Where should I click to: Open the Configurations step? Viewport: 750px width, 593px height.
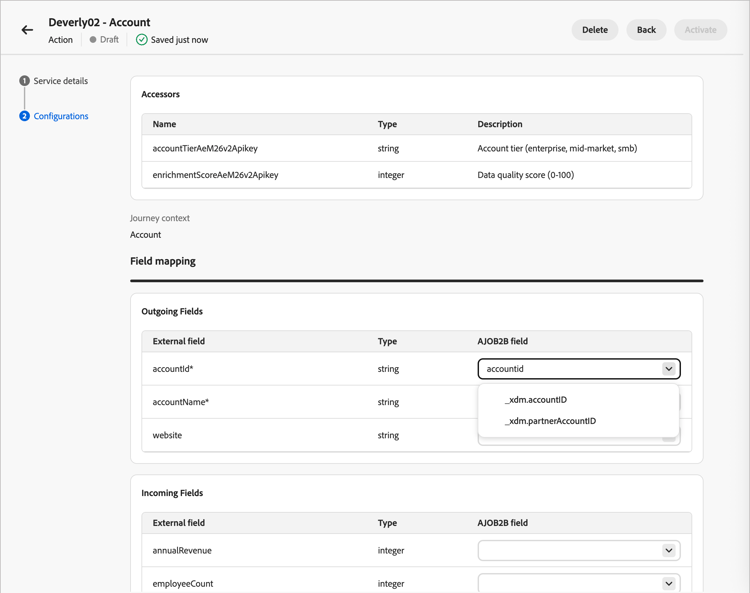coord(61,116)
